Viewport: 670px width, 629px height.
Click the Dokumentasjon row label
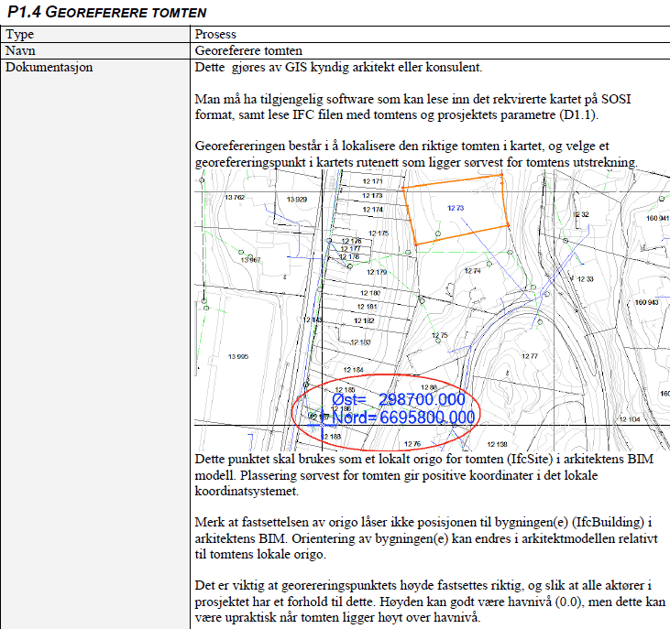click(x=49, y=67)
